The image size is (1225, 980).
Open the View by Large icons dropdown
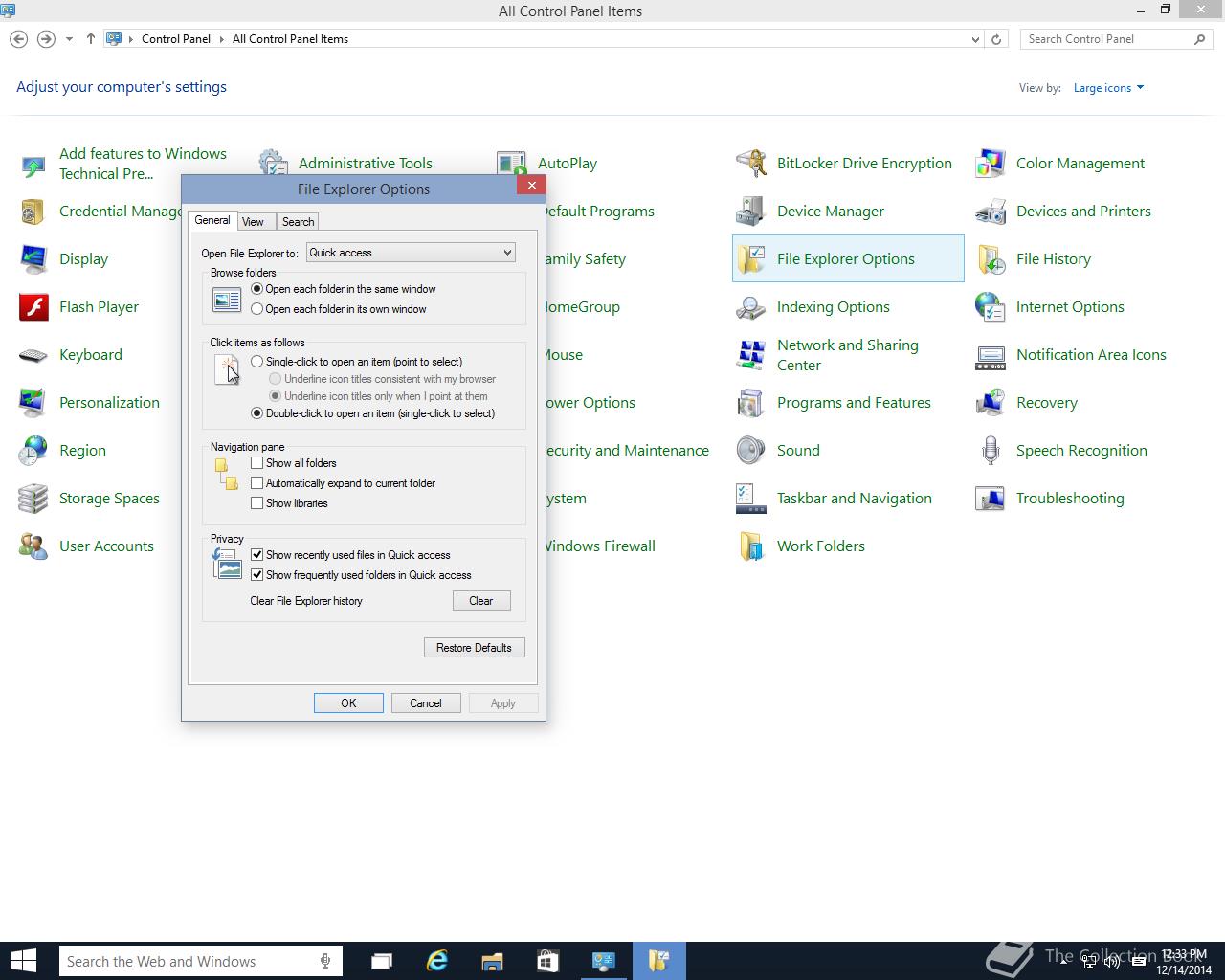1108,88
